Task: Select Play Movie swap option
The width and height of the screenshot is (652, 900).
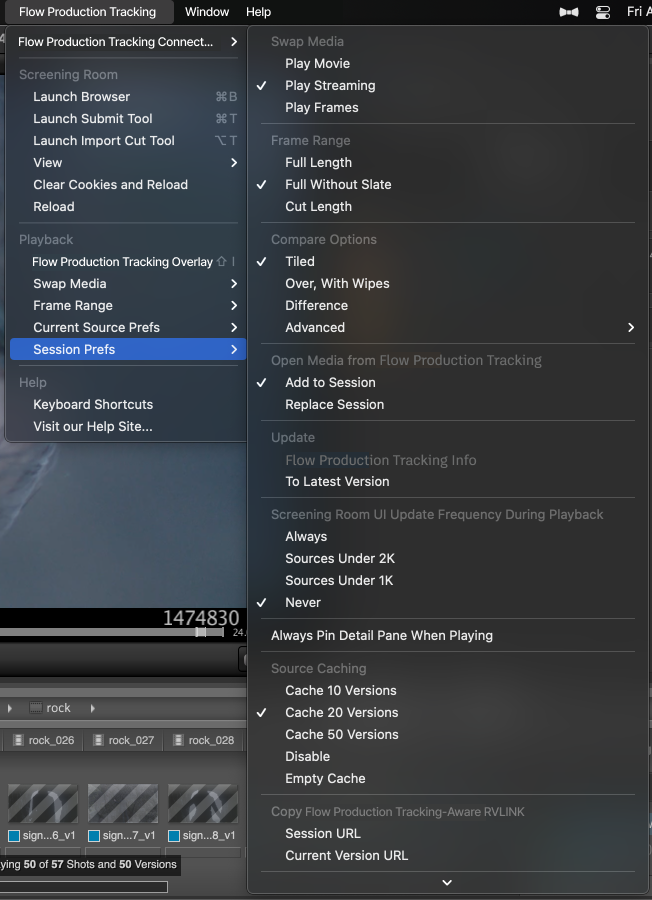Action: pyautogui.click(x=448, y=63)
